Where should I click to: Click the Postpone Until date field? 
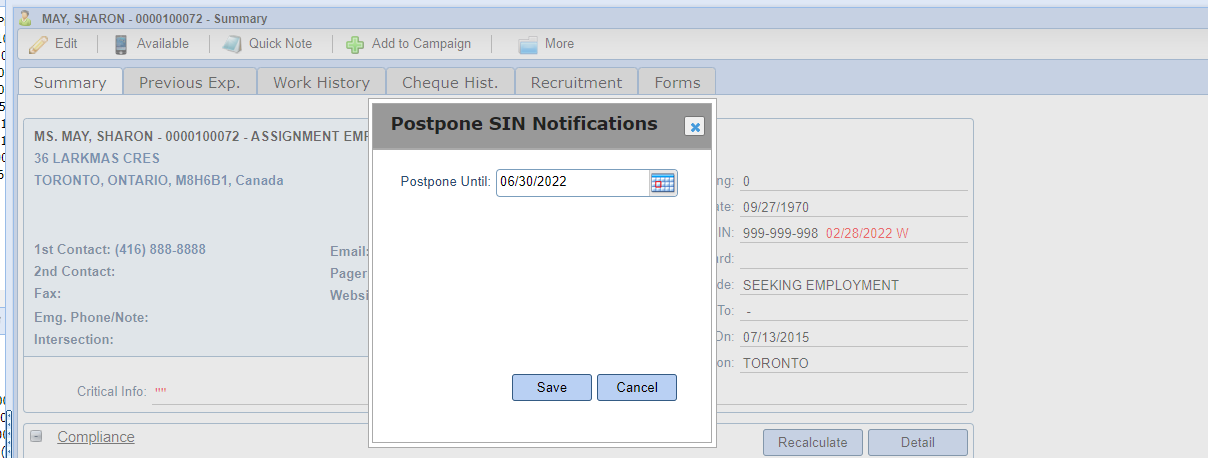(573, 182)
